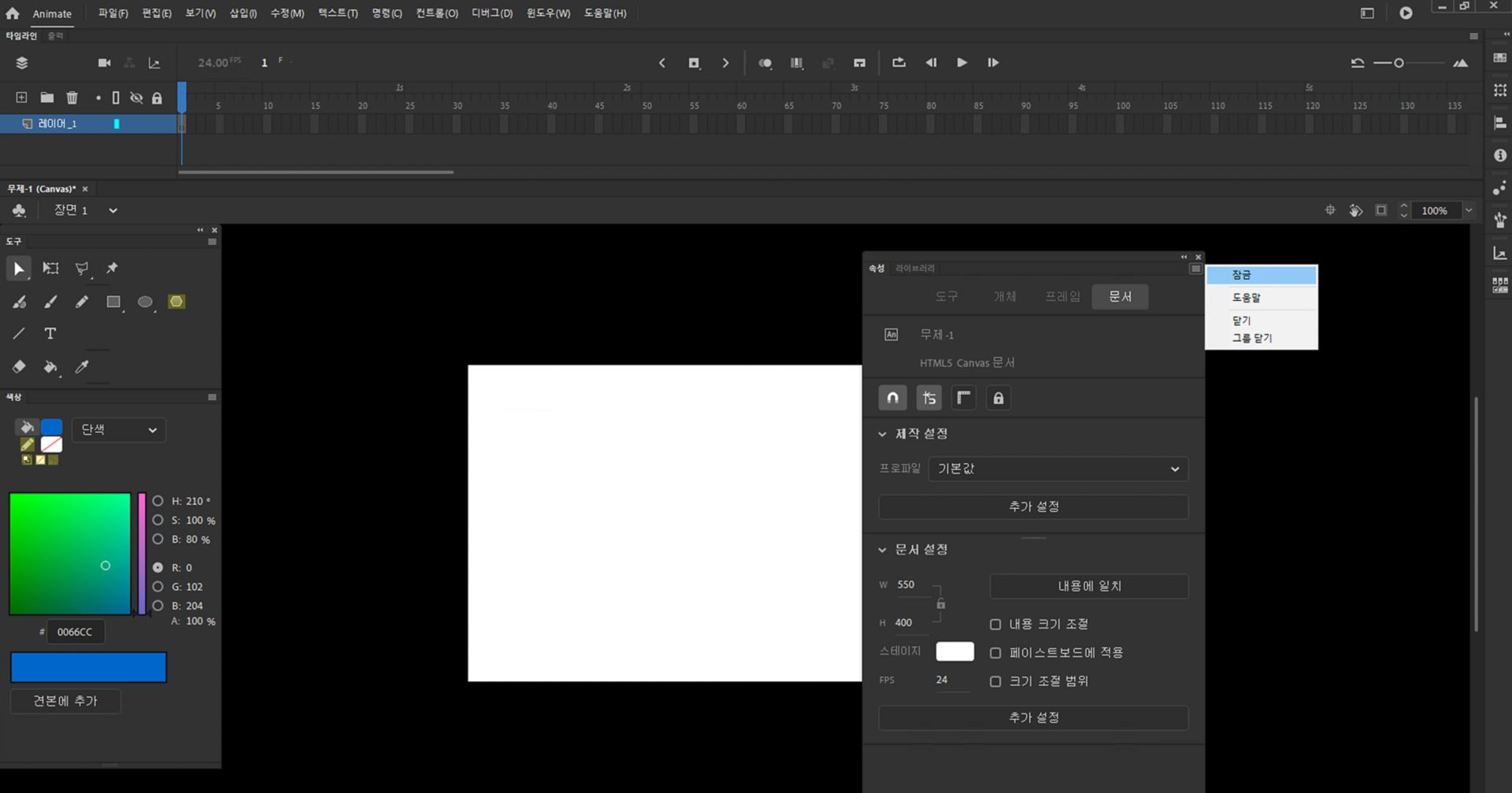Delete the selected layer with trash icon
The width and height of the screenshot is (1512, 793).
(72, 97)
